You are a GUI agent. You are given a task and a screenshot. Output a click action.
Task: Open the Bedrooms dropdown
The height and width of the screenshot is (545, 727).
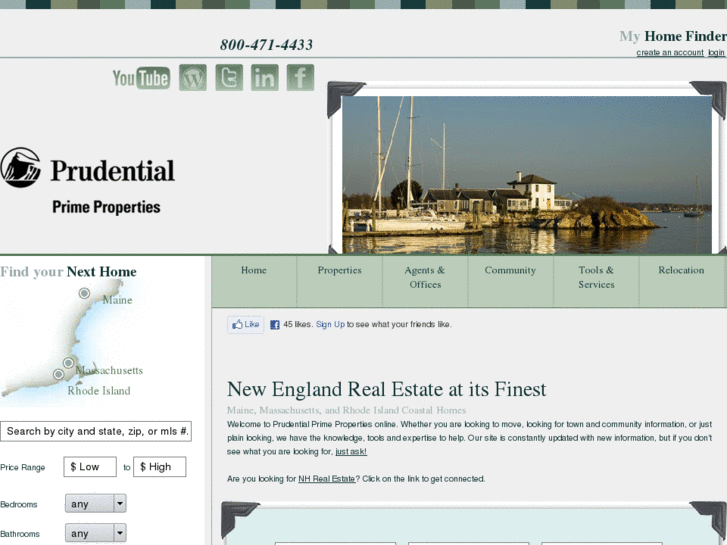[96, 504]
